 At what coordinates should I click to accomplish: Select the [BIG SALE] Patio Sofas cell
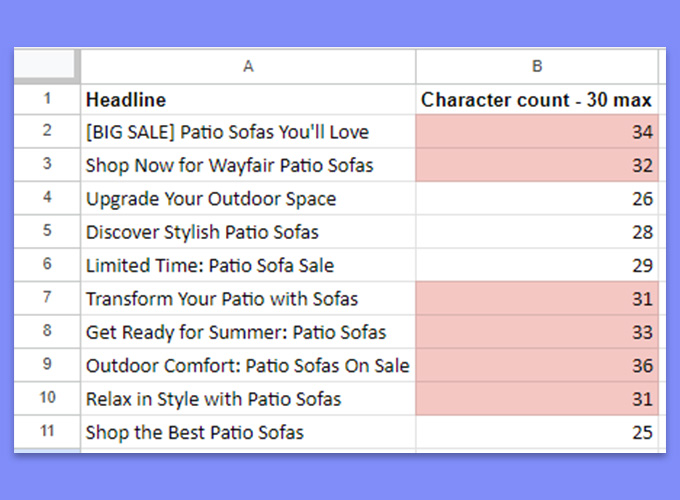pyautogui.click(x=248, y=131)
